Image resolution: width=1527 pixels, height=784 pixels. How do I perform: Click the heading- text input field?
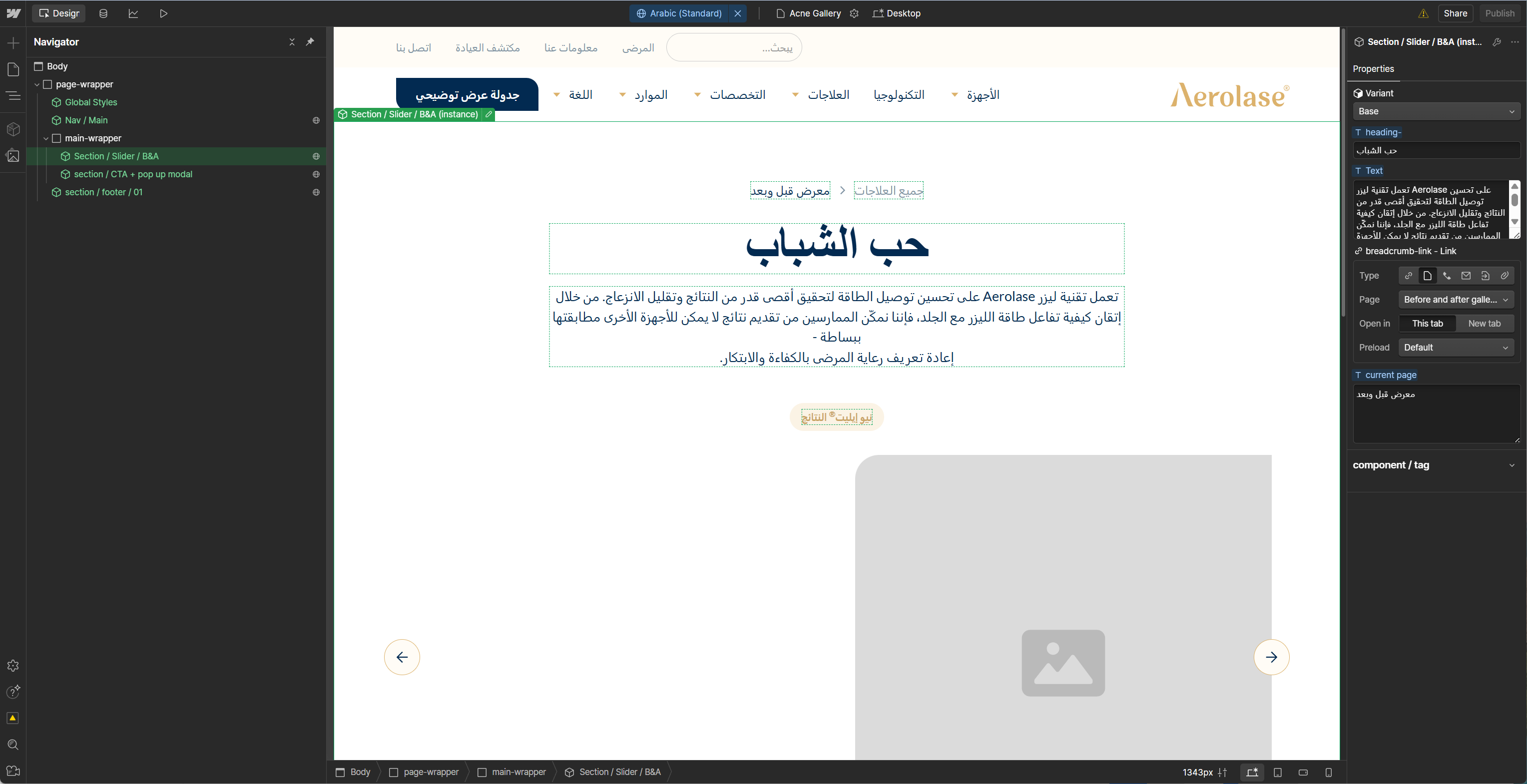[x=1436, y=150]
